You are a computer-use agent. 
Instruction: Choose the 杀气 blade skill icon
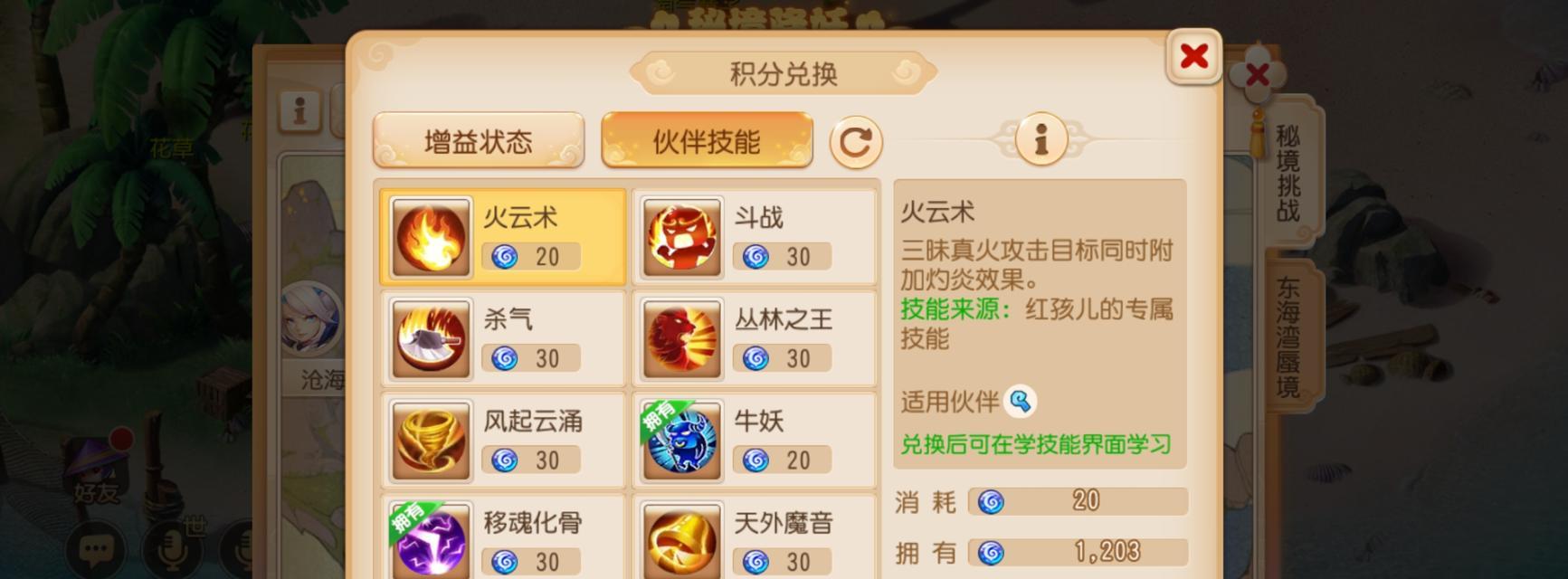[x=431, y=338]
